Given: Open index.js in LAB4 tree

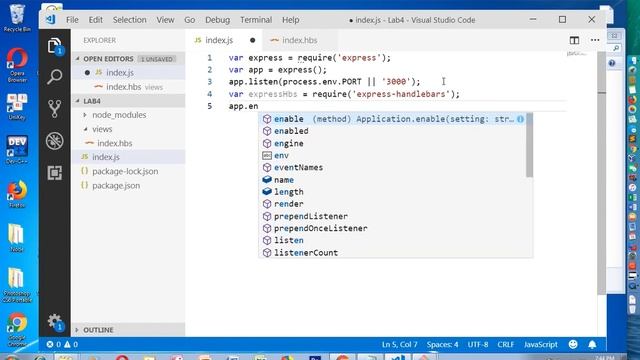Looking at the screenshot, I should pyautogui.click(x=128, y=157).
